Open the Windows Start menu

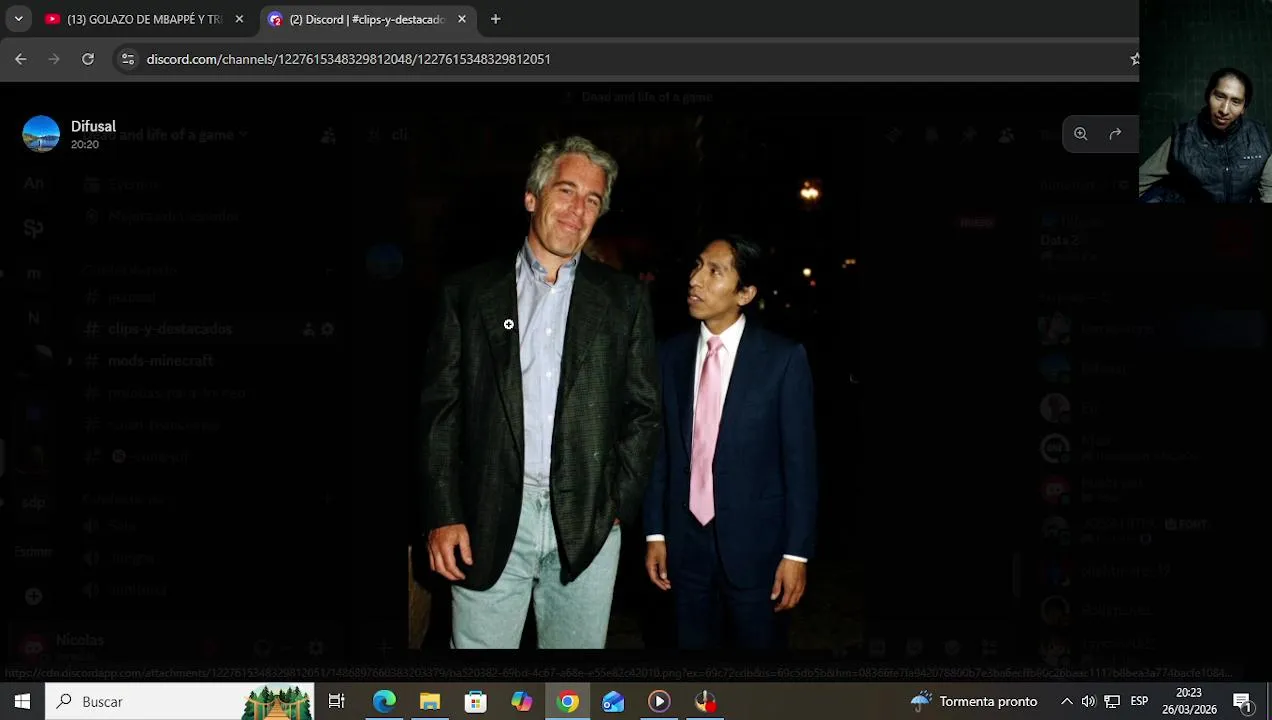pyautogui.click(x=22, y=701)
